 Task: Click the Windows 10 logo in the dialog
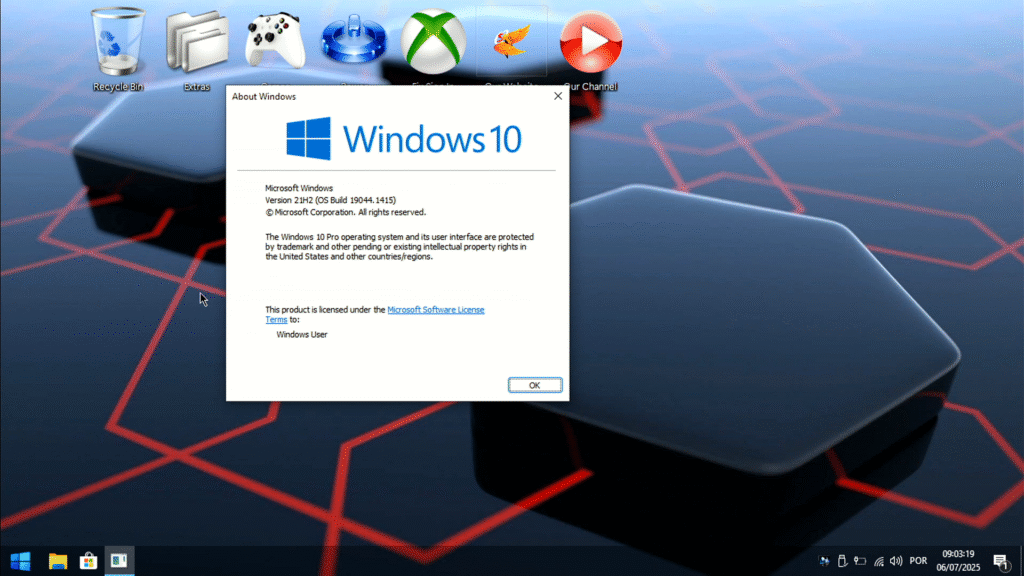[404, 138]
